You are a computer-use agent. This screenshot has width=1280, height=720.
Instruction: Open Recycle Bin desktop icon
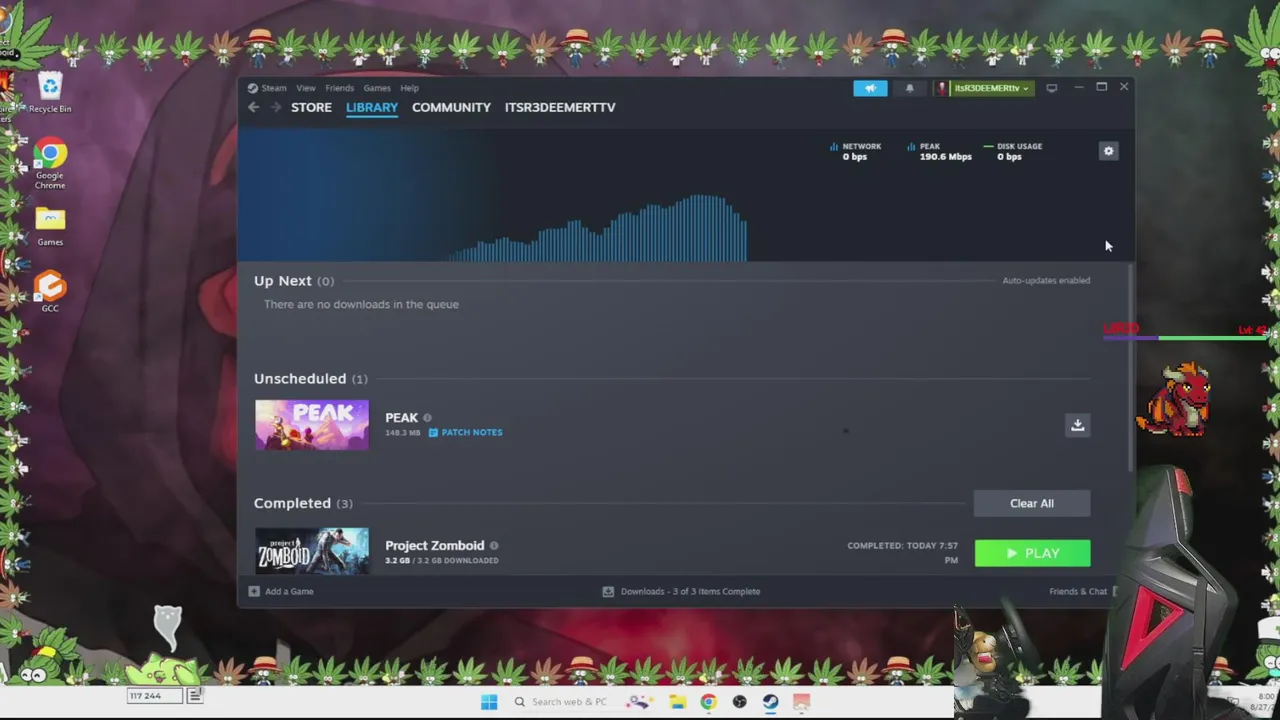tap(49, 94)
